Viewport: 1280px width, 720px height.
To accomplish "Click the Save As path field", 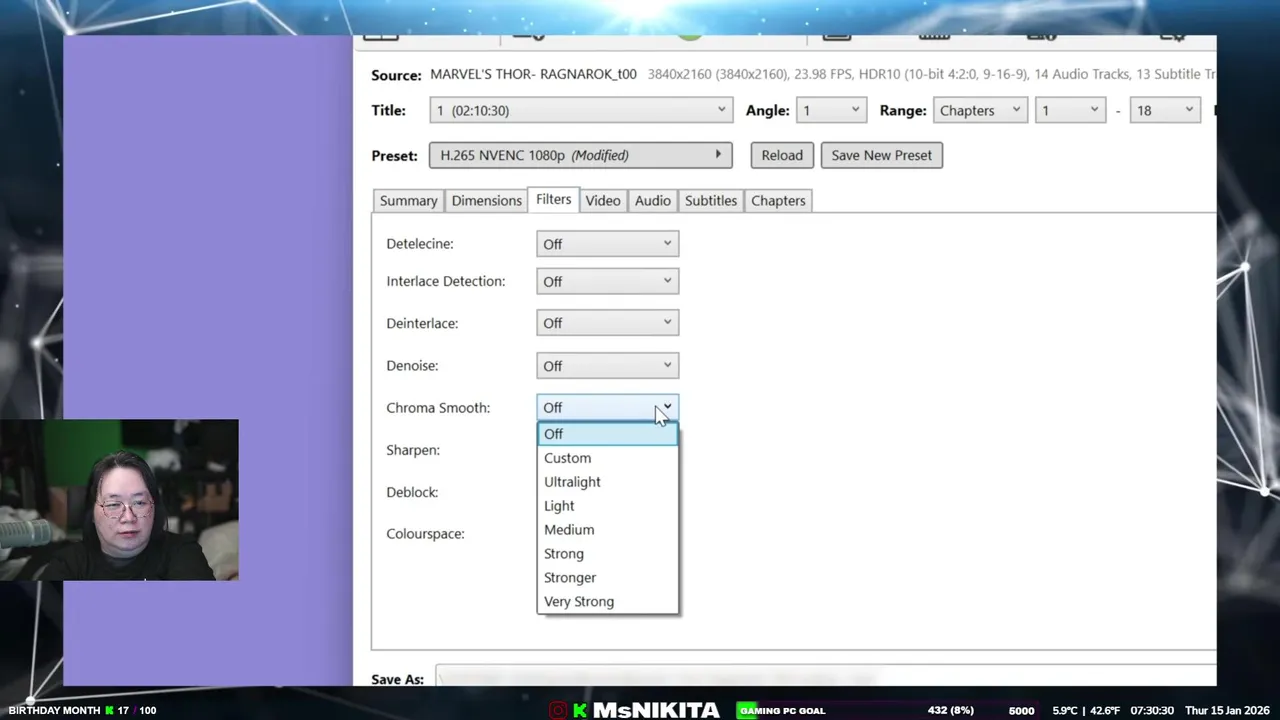I will [x=825, y=678].
